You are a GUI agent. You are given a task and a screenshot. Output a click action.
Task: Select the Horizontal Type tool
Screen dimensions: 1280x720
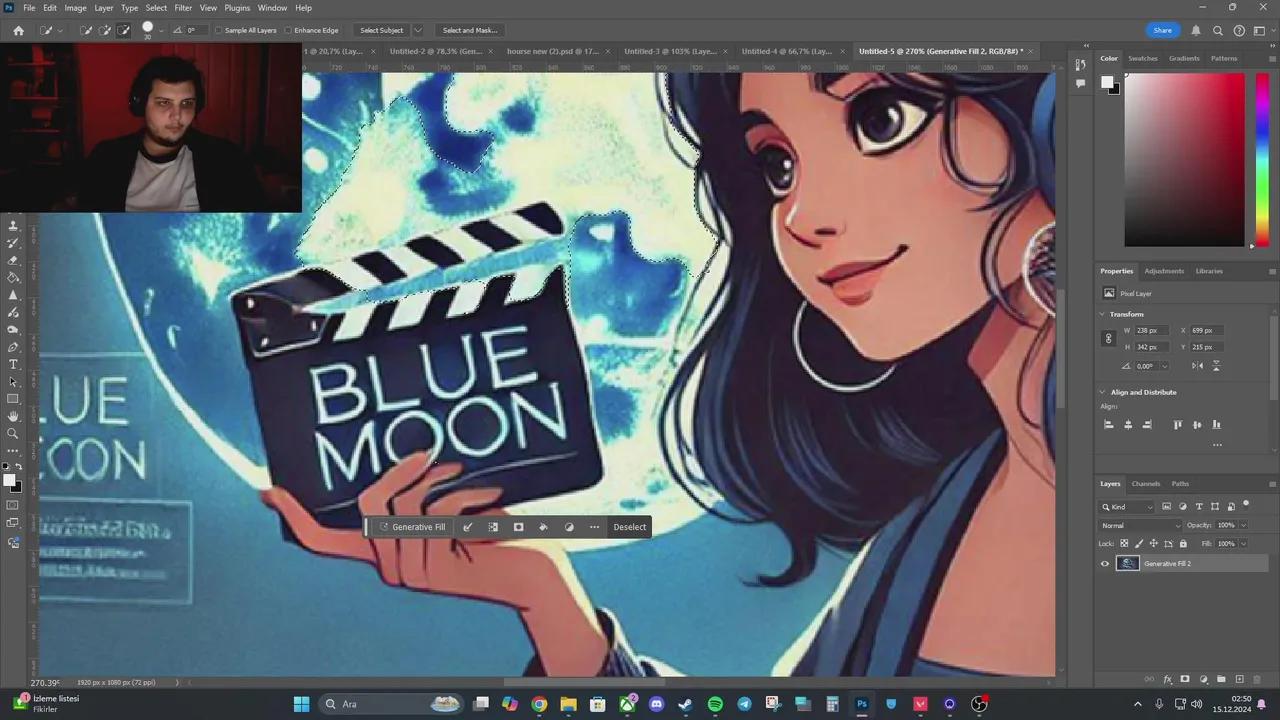[13, 365]
